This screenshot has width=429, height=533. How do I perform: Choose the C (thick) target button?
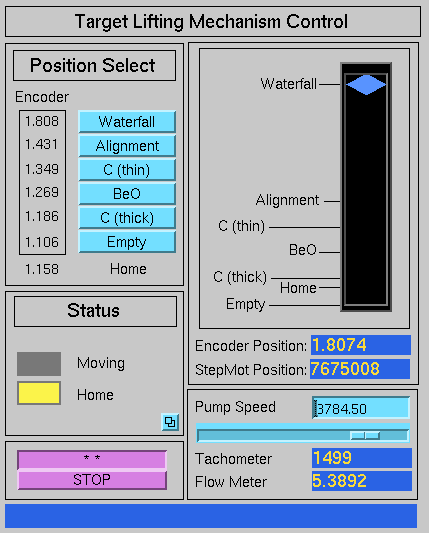pos(127,218)
